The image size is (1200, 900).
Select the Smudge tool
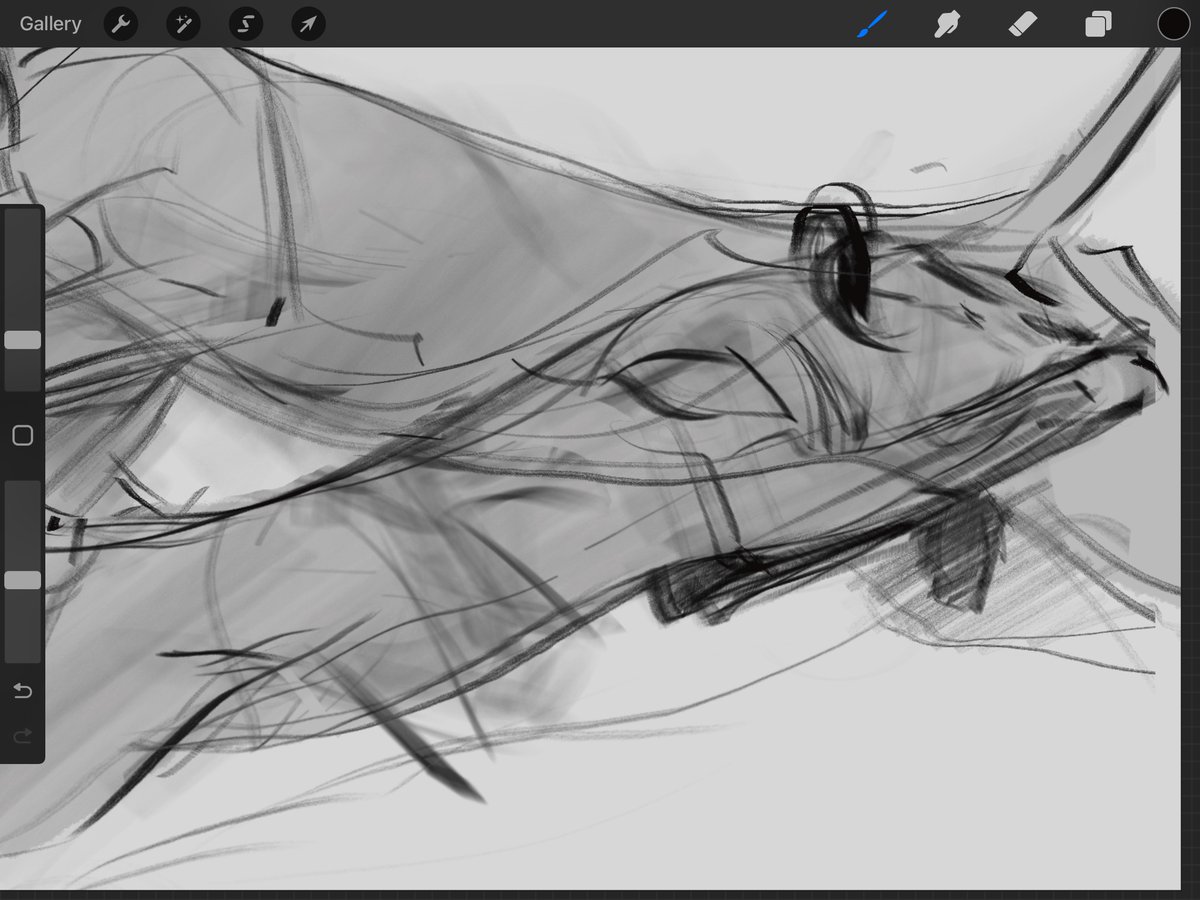point(947,24)
